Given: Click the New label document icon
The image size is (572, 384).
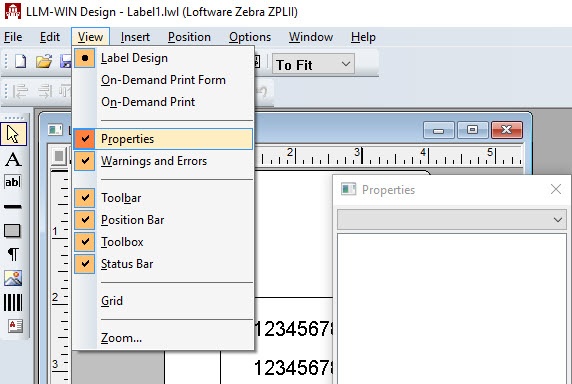Looking at the screenshot, I should 20,61.
